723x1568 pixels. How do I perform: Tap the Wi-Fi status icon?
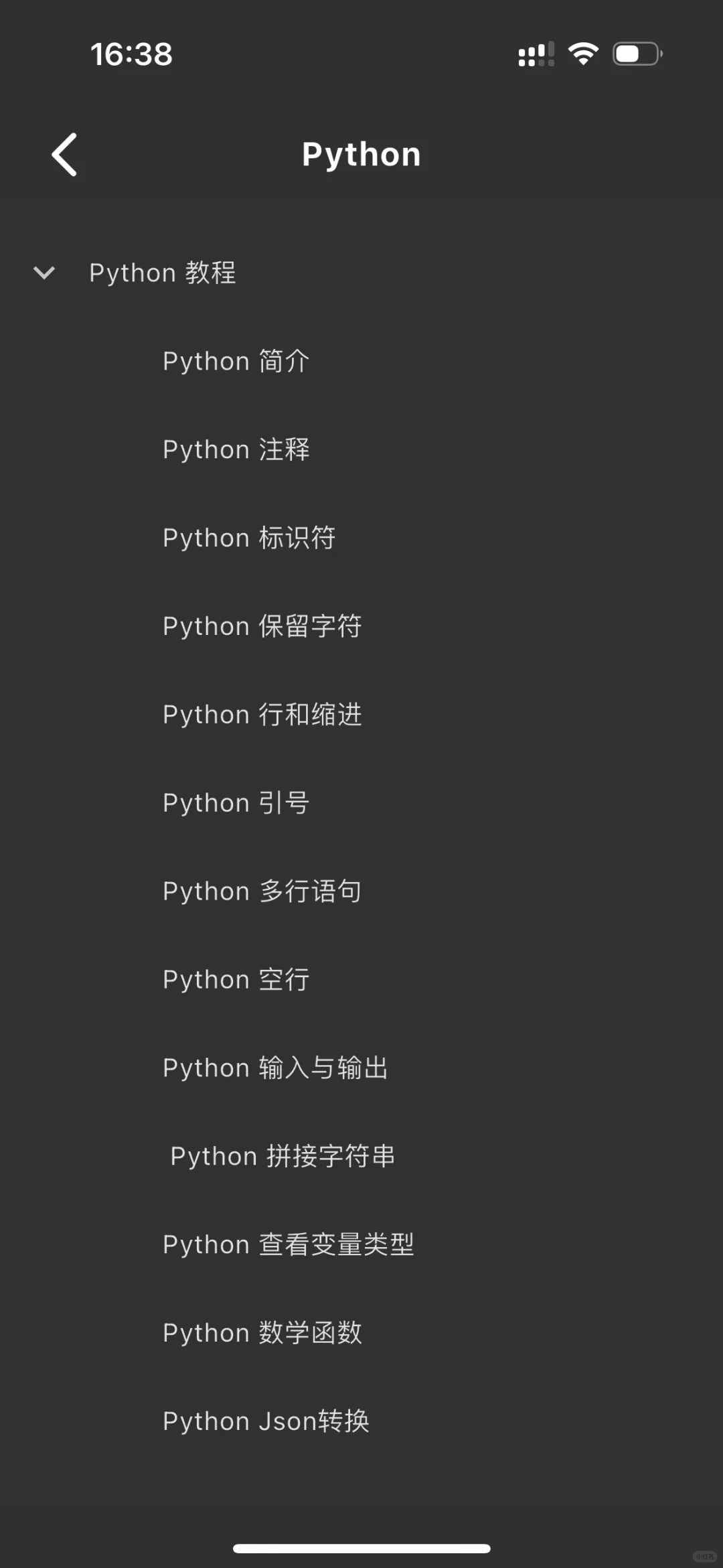click(583, 54)
